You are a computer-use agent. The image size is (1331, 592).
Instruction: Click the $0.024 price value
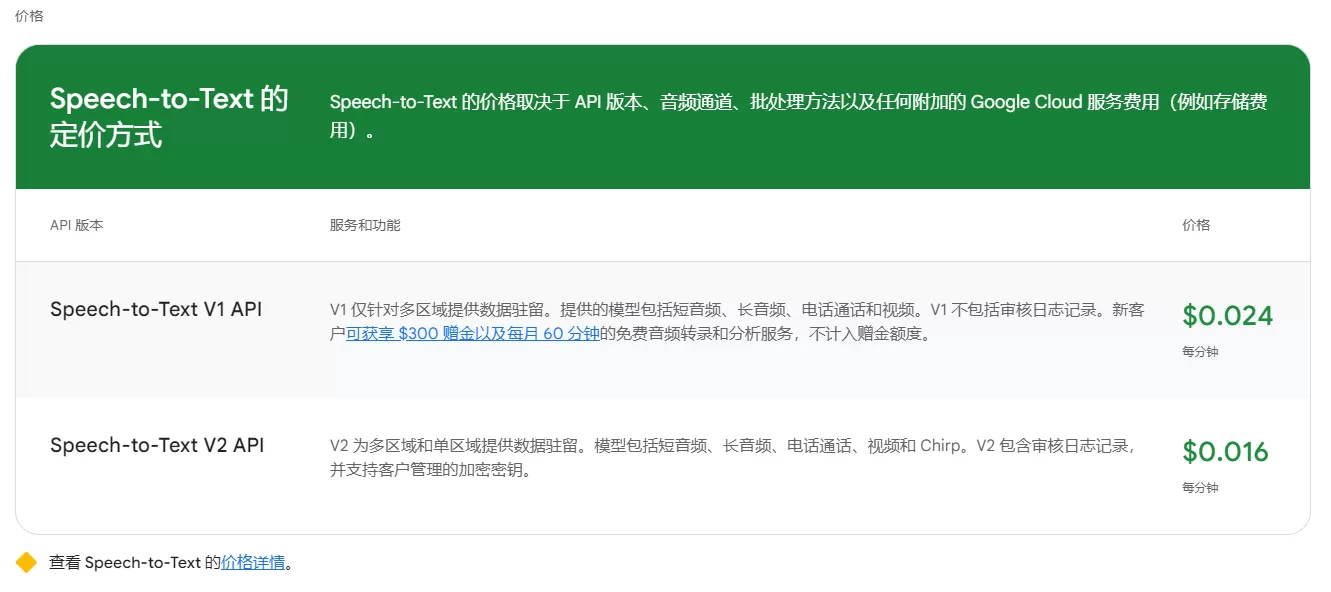tap(1227, 316)
